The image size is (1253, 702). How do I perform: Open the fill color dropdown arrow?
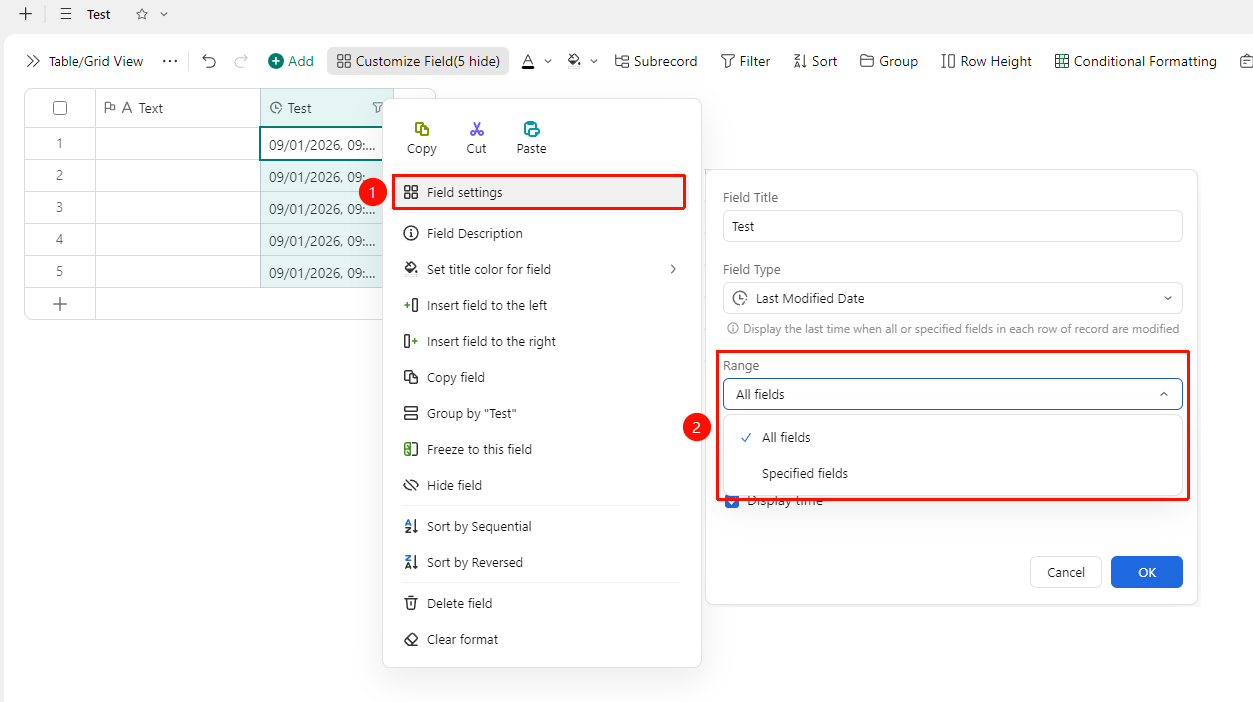pyautogui.click(x=594, y=61)
